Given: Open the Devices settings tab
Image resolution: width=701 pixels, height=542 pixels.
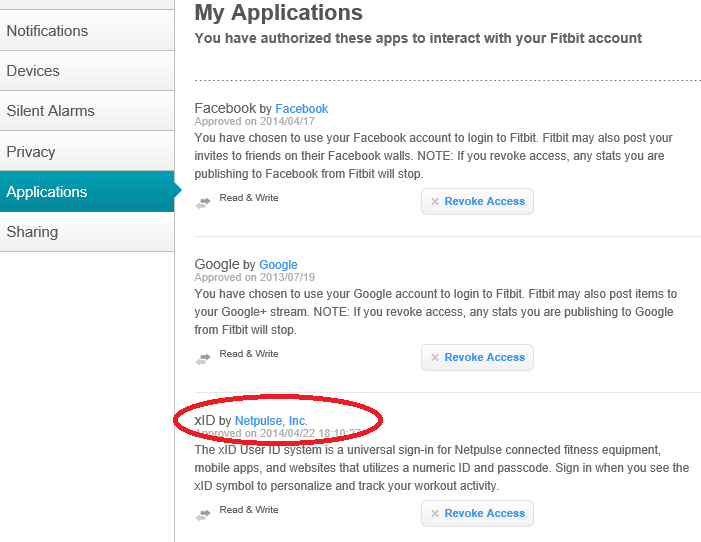Looking at the screenshot, I should pyautogui.click(x=87, y=71).
